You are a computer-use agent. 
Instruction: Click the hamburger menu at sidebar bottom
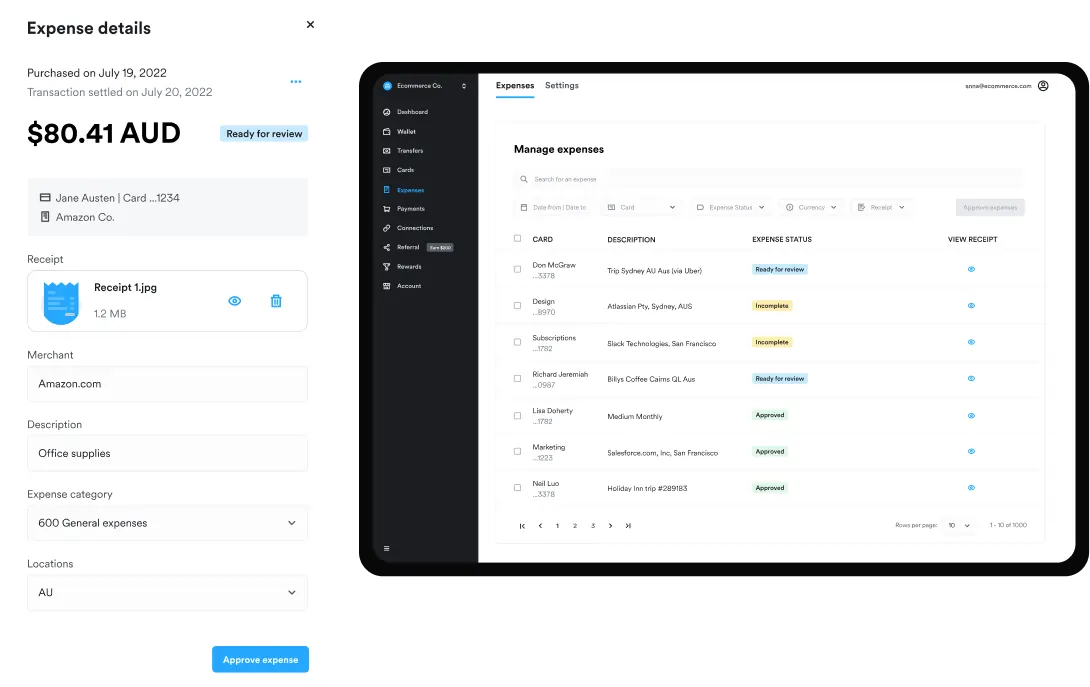(x=387, y=548)
